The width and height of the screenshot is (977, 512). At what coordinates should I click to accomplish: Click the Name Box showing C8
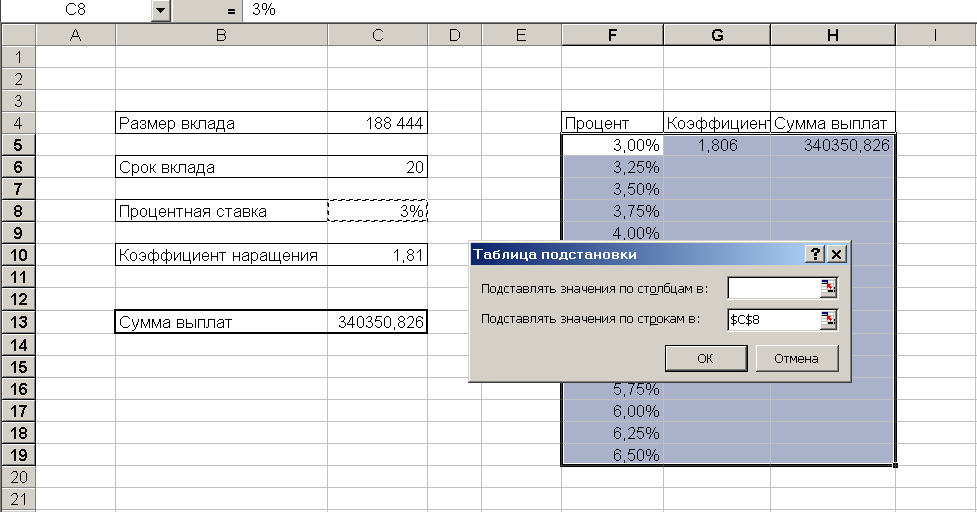(x=78, y=10)
